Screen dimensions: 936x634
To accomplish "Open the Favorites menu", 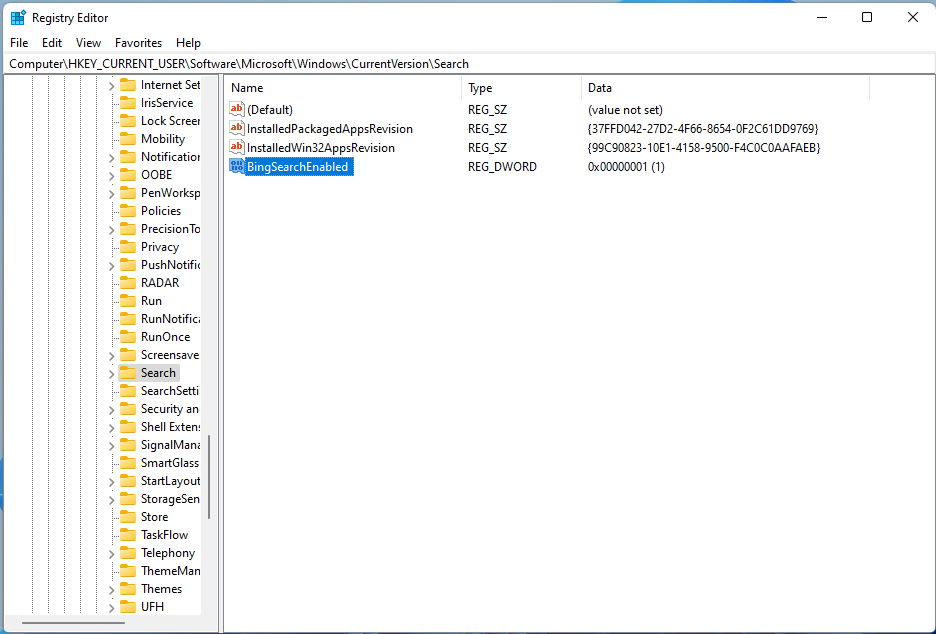I will [138, 43].
